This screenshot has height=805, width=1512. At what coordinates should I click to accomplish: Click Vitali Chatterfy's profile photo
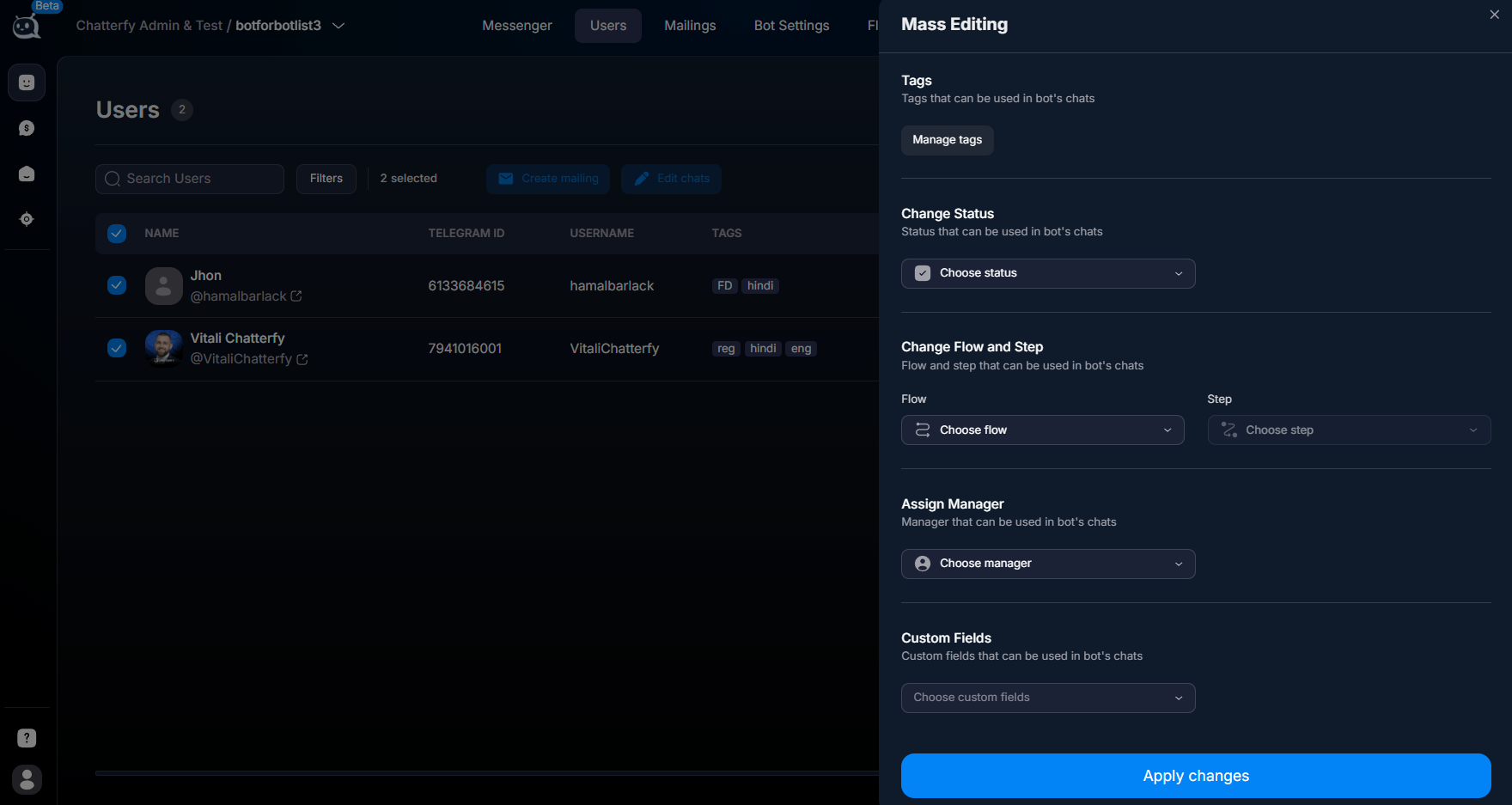(x=163, y=348)
